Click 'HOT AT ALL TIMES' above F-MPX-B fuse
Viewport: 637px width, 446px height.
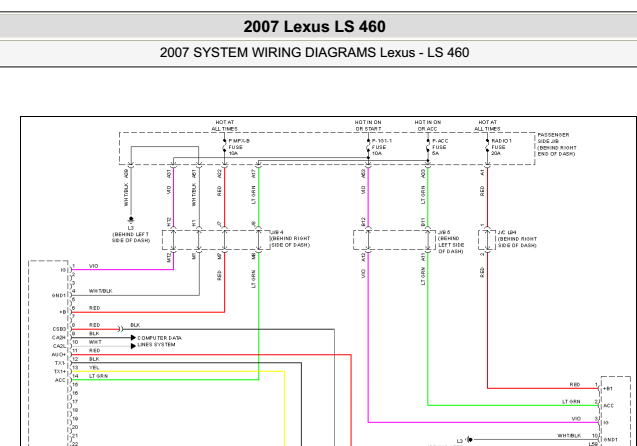point(224,126)
